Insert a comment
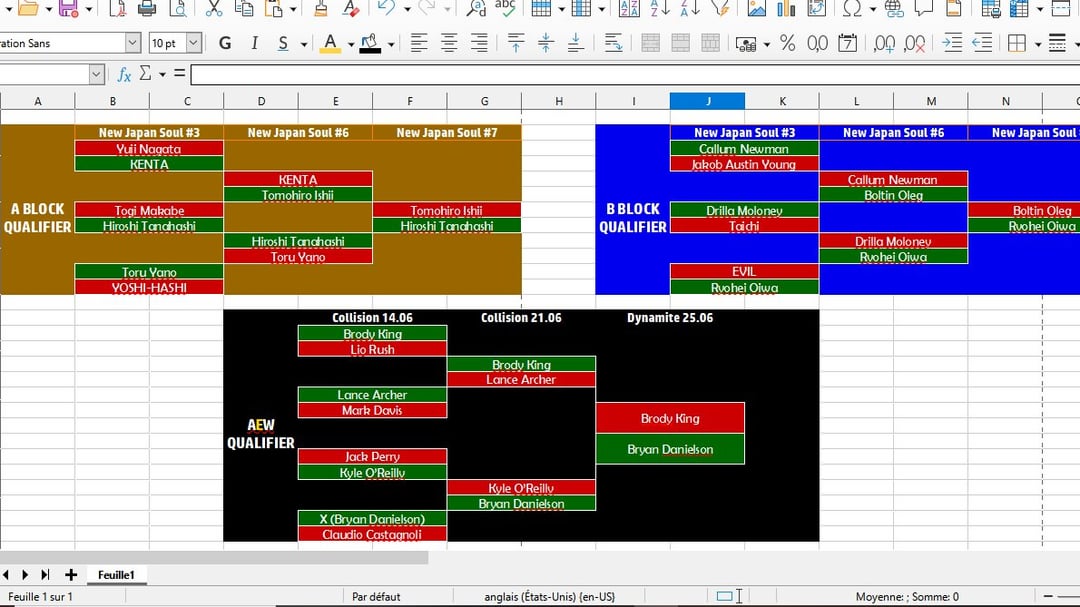The height and width of the screenshot is (607, 1080). [924, 8]
